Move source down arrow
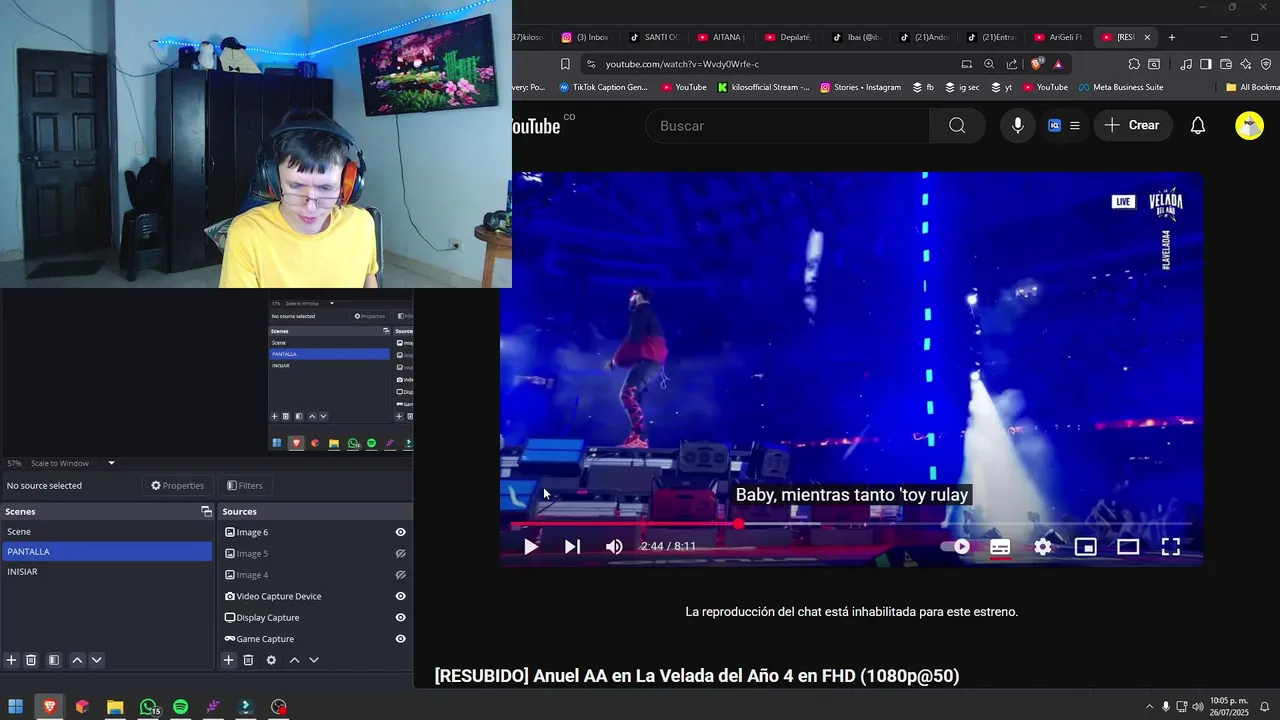 click(314, 660)
